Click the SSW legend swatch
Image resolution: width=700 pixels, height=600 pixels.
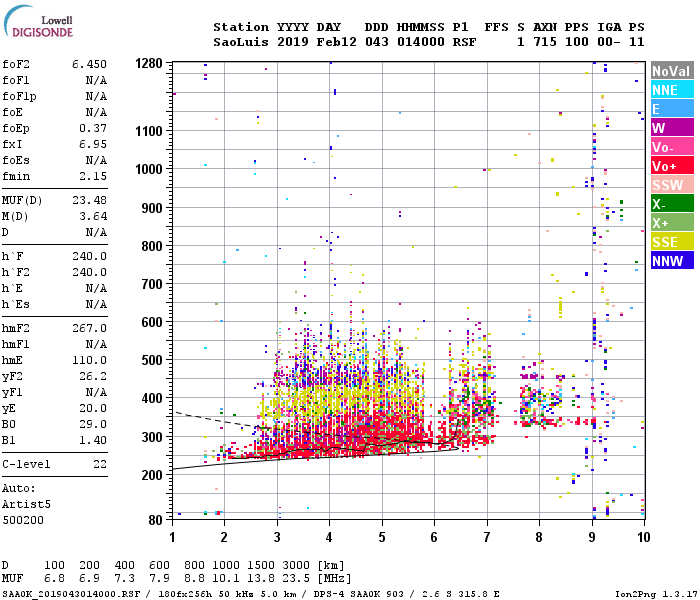pos(672,185)
